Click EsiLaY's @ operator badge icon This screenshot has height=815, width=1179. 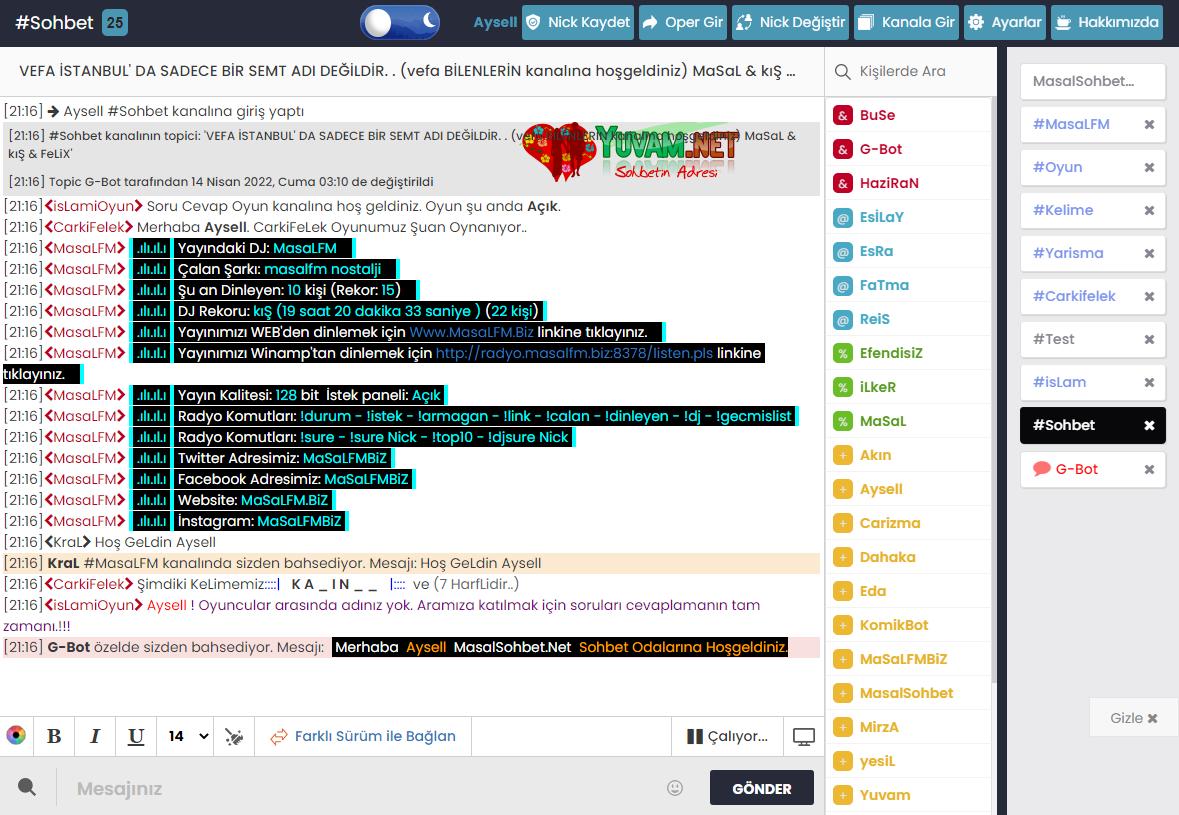(843, 217)
